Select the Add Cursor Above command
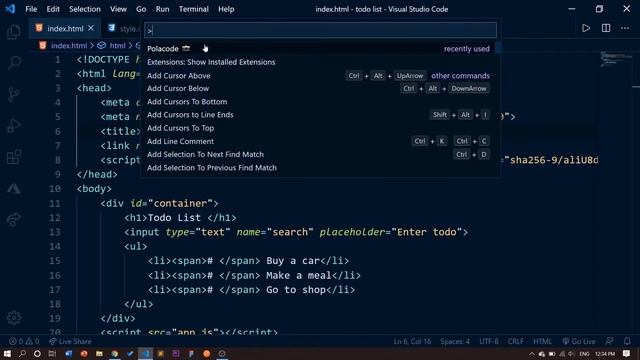The height and width of the screenshot is (360, 640). pos(320,76)
